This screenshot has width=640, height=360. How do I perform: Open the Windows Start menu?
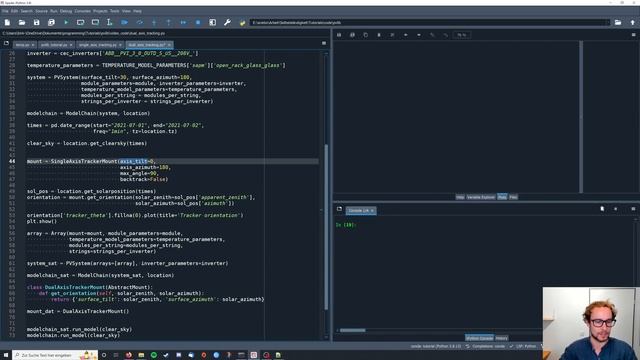coord(6,355)
